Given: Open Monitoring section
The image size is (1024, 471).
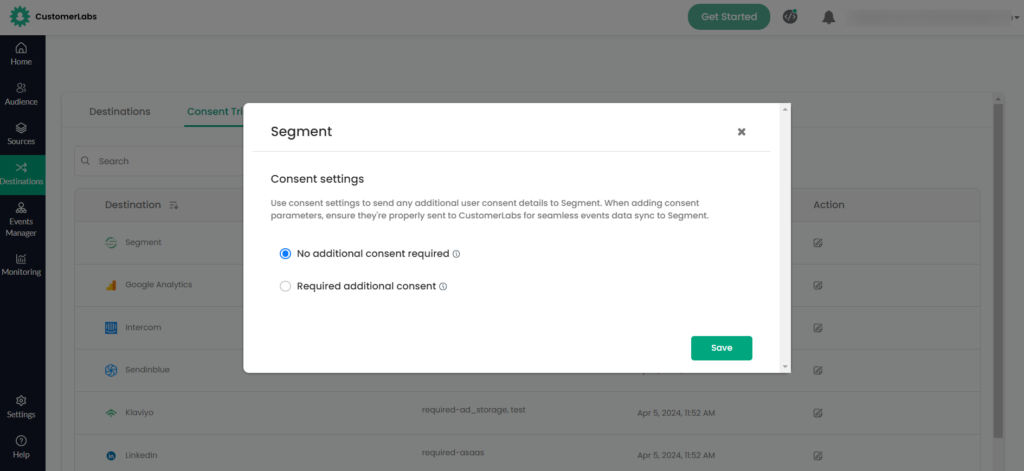Looking at the screenshot, I should coord(21,265).
